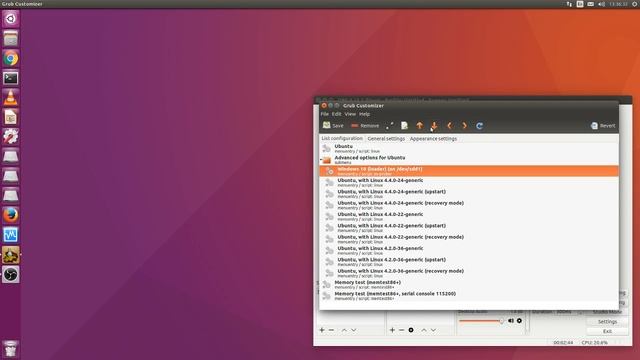Screen dimensions: 640x360
Task: Click the Revert button in the toolbar
Action: click(603, 126)
